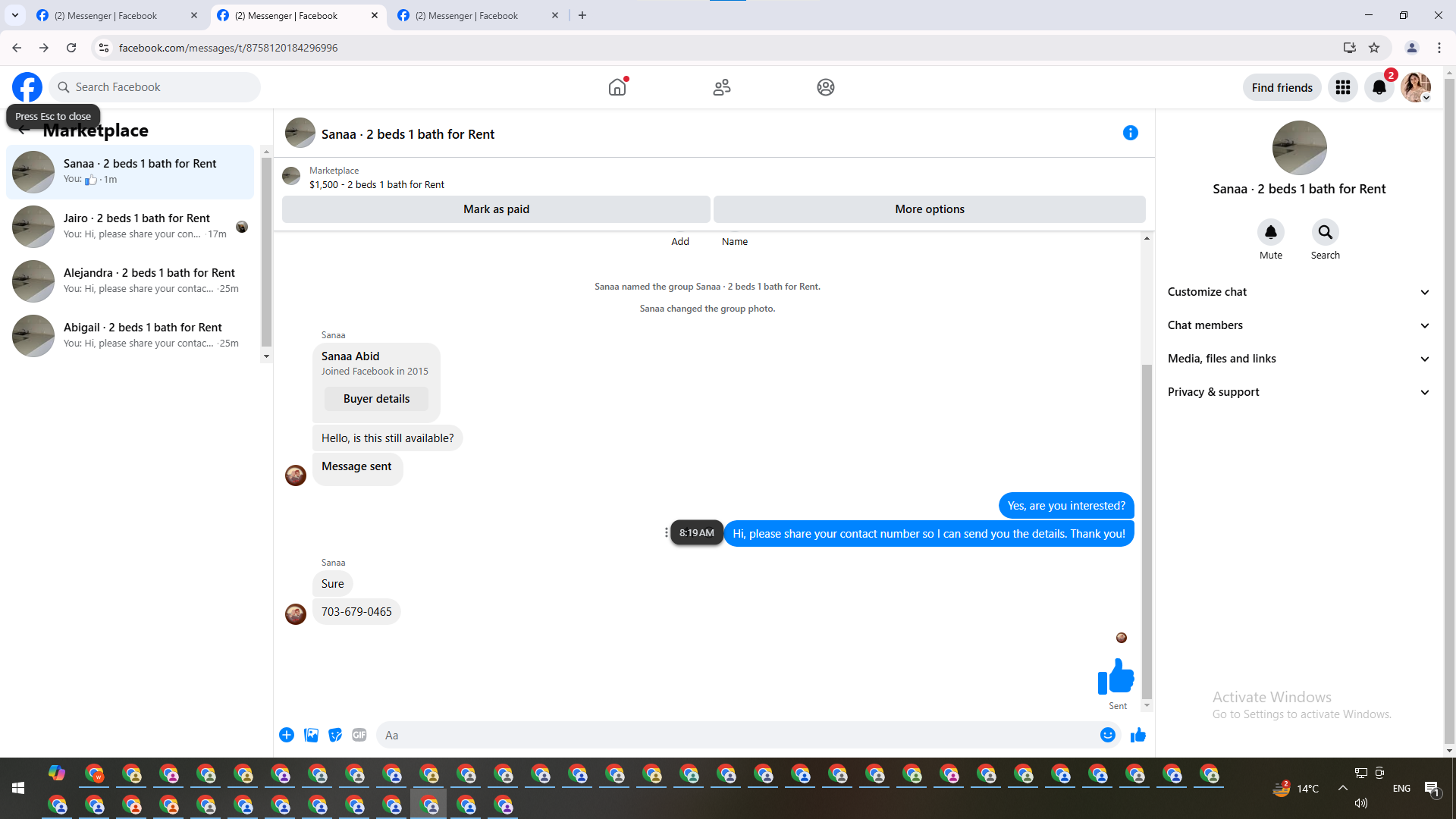Open the Friends icon in top navigation

coord(722,87)
